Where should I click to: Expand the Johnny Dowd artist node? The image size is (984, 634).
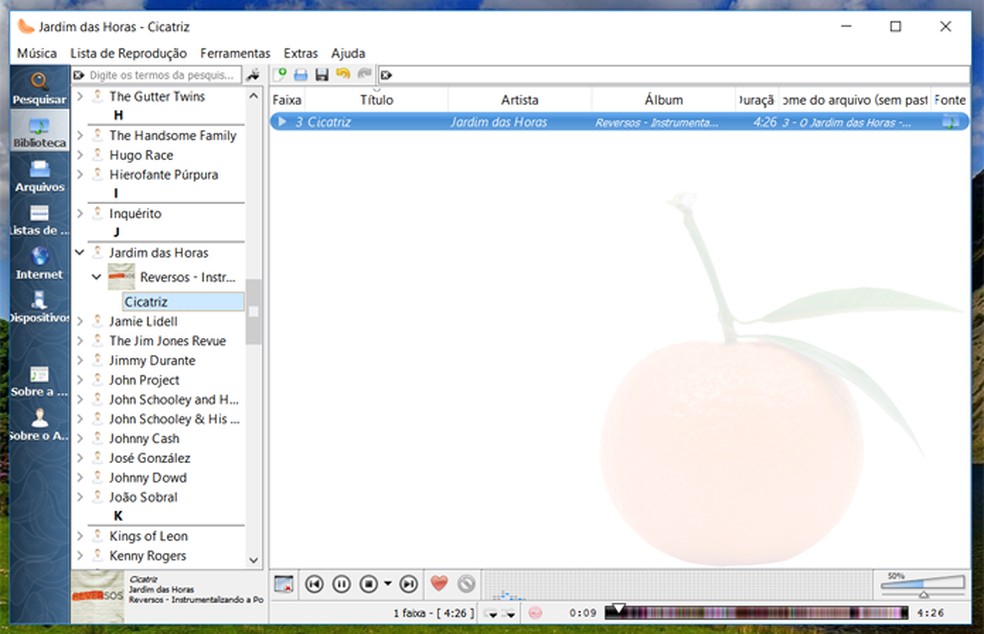tap(80, 477)
